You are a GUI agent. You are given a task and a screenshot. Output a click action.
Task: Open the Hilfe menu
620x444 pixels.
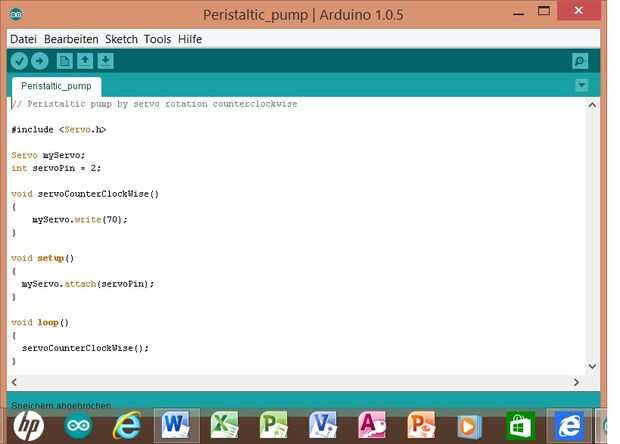coord(190,39)
